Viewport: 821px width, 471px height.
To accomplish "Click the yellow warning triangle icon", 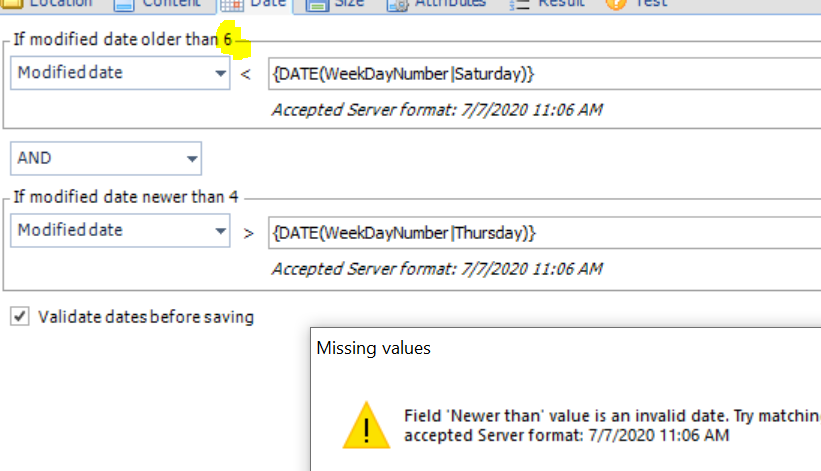I will 366,425.
